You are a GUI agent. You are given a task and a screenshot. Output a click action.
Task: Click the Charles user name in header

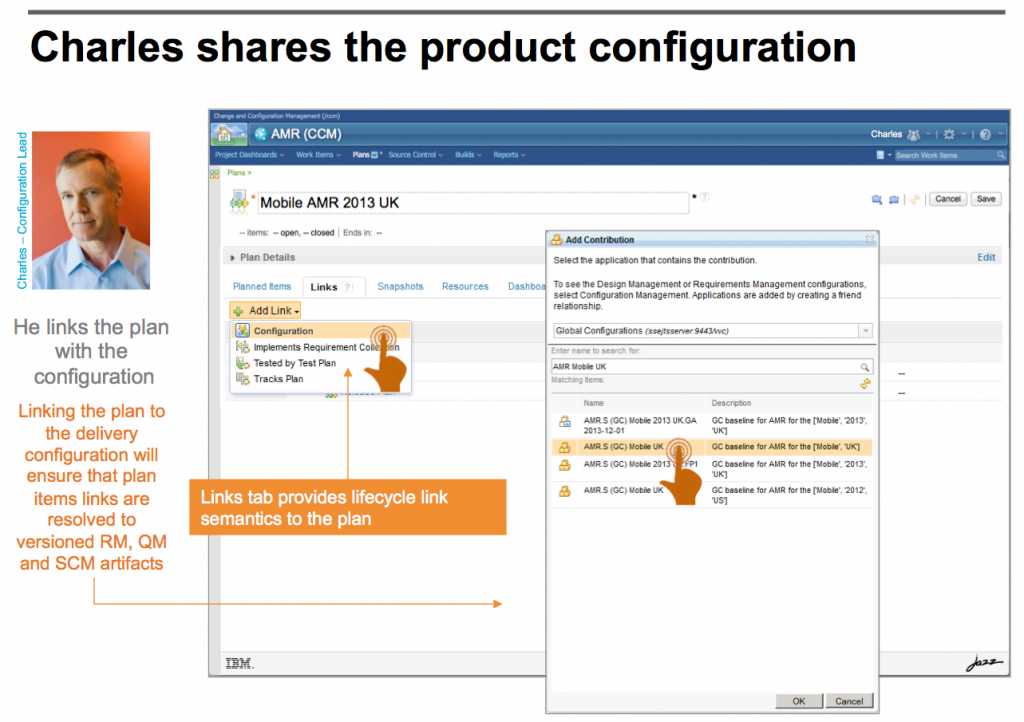(886, 134)
